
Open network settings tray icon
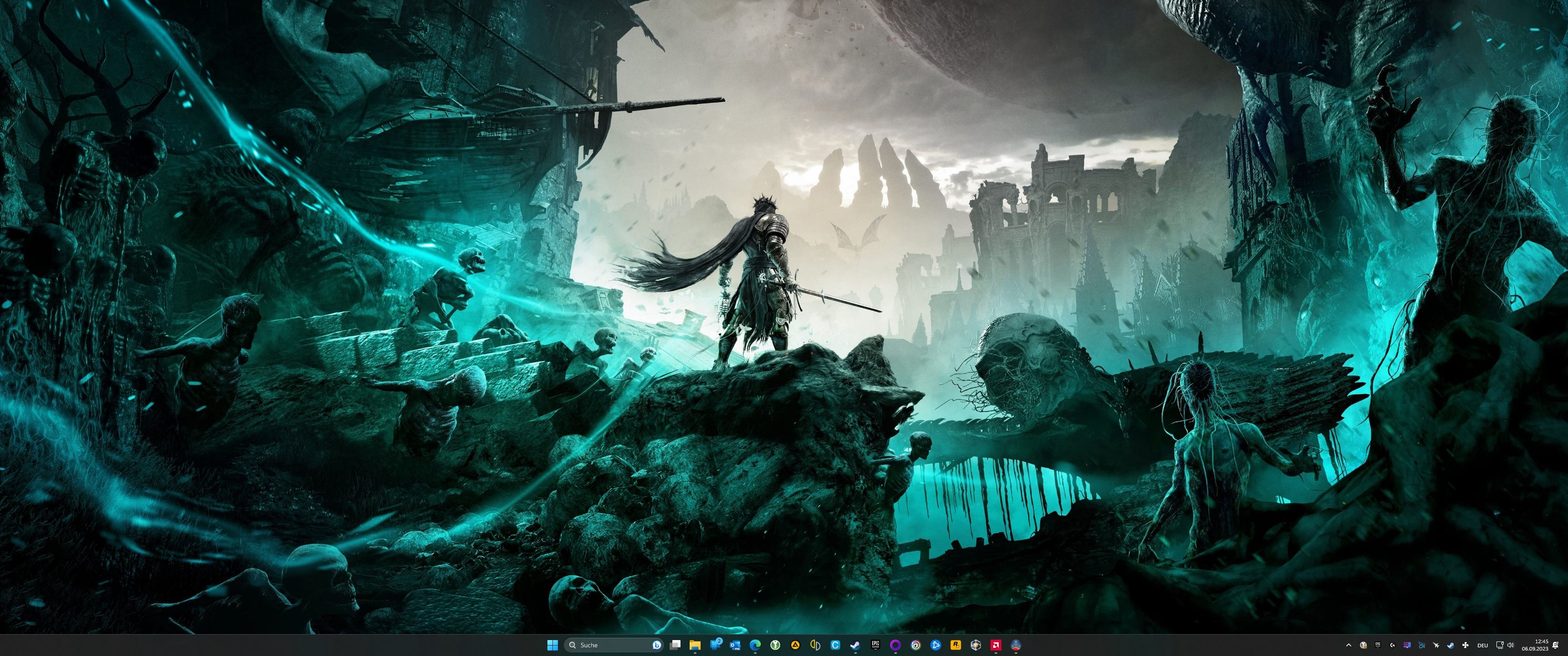coord(1500,645)
